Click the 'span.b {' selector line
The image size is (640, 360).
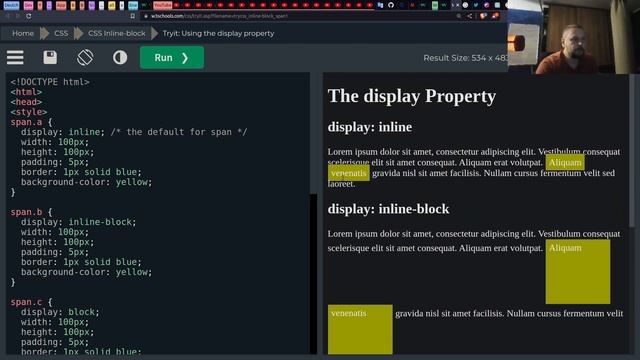point(31,212)
